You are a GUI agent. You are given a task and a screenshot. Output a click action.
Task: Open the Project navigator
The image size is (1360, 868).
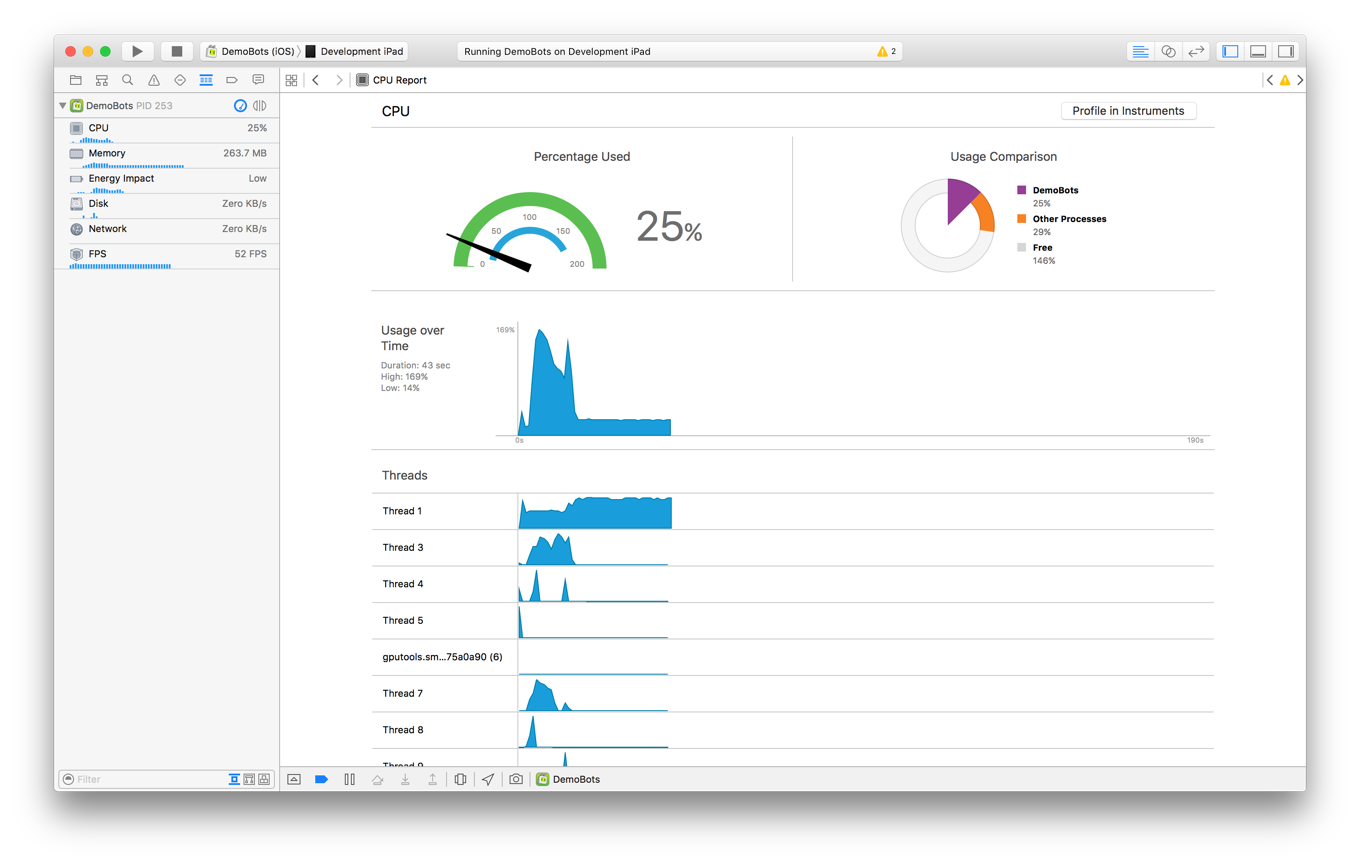pos(75,80)
